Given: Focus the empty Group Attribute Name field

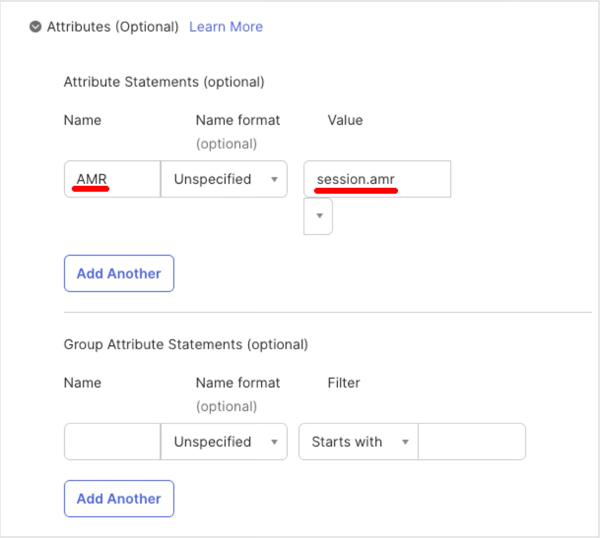Looking at the screenshot, I should 111,442.
